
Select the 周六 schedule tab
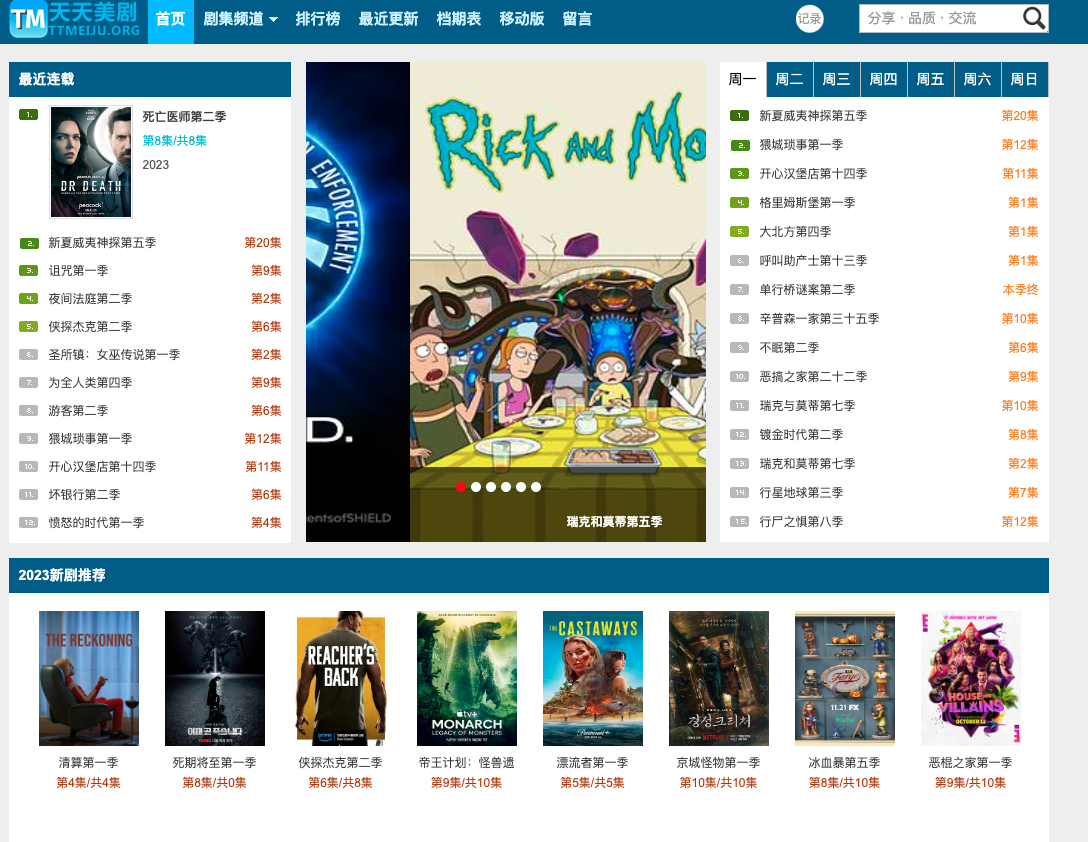pyautogui.click(x=978, y=79)
